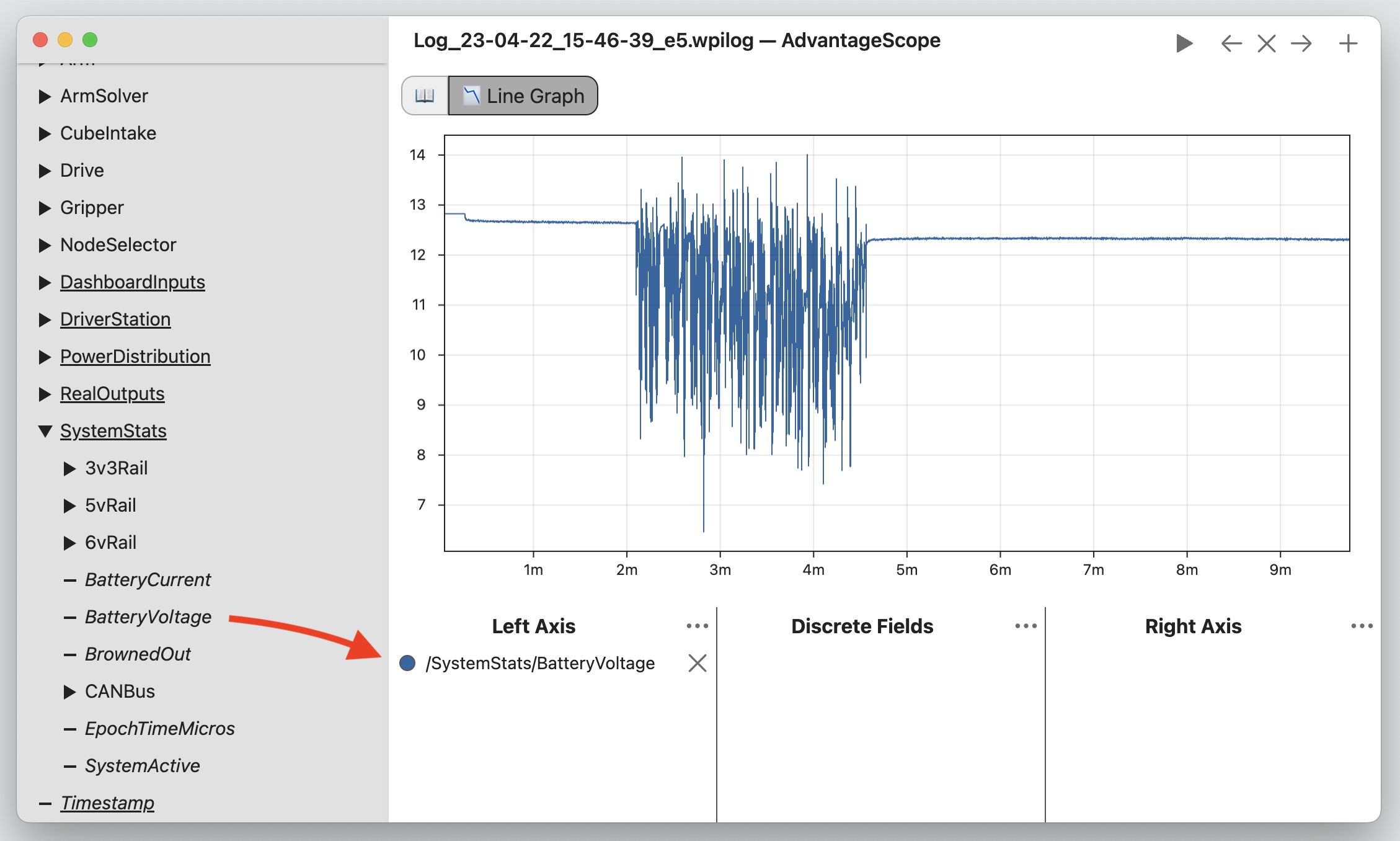Open the table view icon tab
This screenshot has width=1400, height=841.
point(423,95)
